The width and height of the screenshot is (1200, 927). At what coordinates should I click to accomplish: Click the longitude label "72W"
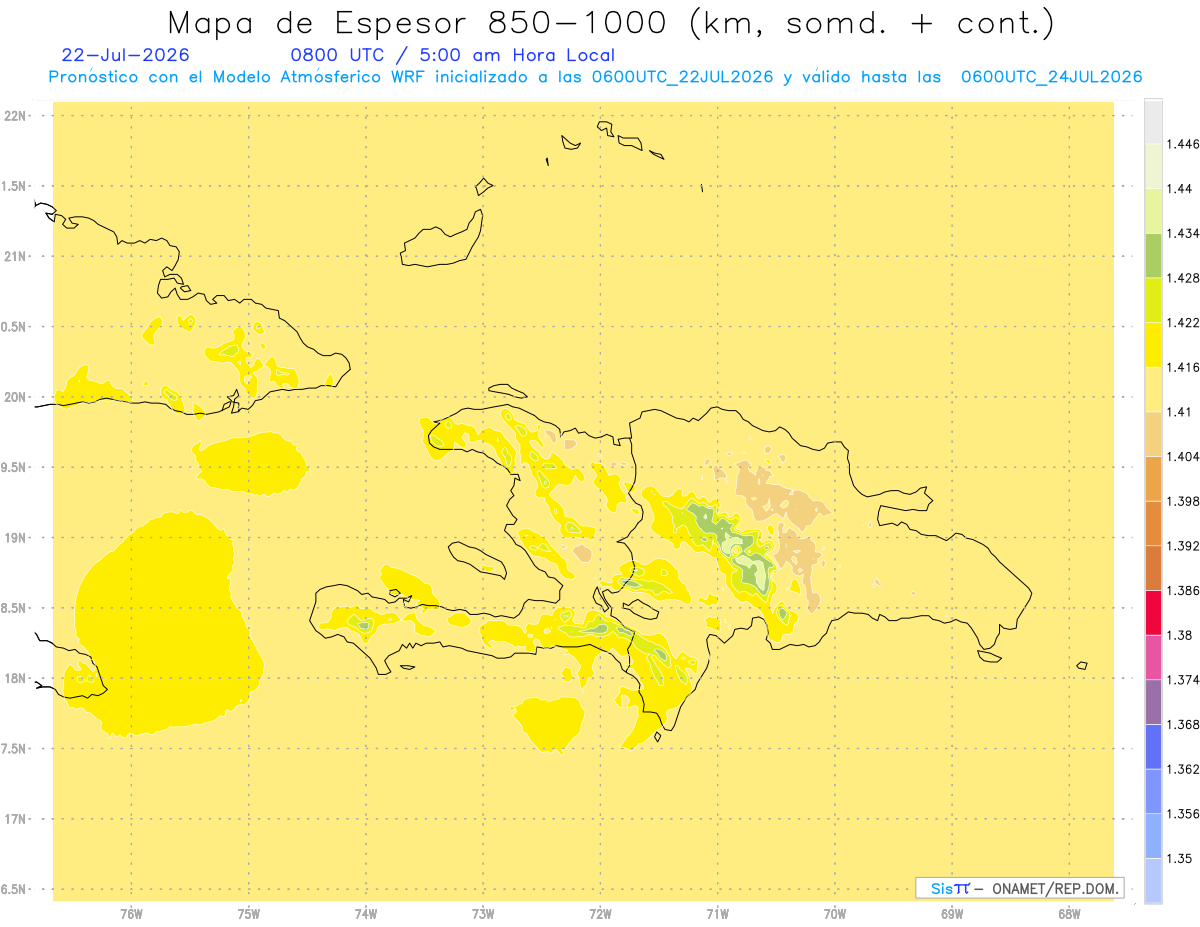pyautogui.click(x=600, y=913)
